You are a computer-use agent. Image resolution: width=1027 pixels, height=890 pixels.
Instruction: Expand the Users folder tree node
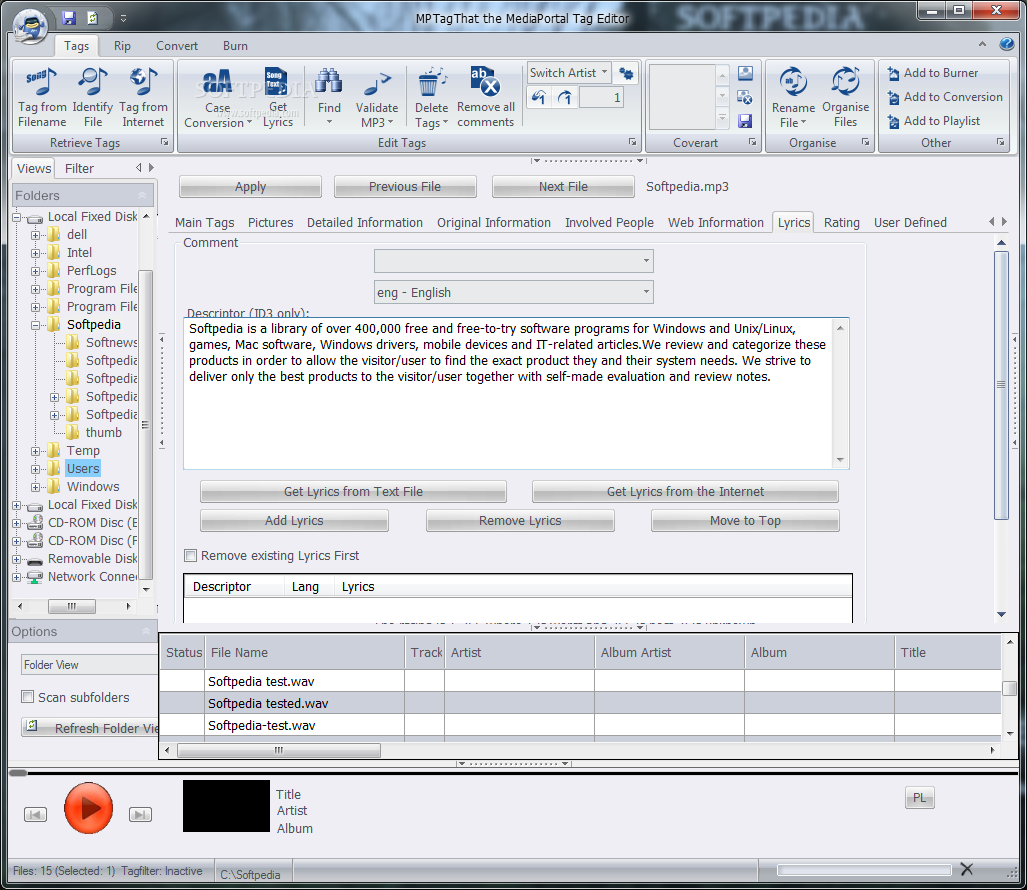coord(36,469)
